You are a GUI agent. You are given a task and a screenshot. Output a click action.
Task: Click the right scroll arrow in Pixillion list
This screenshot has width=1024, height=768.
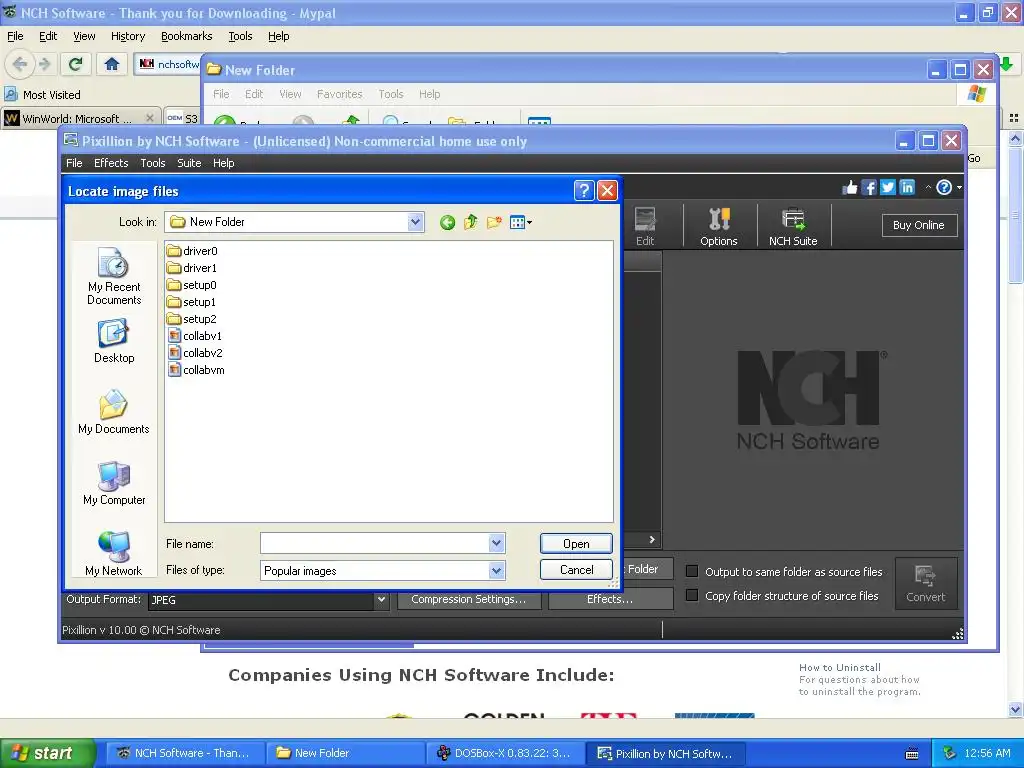(x=652, y=539)
